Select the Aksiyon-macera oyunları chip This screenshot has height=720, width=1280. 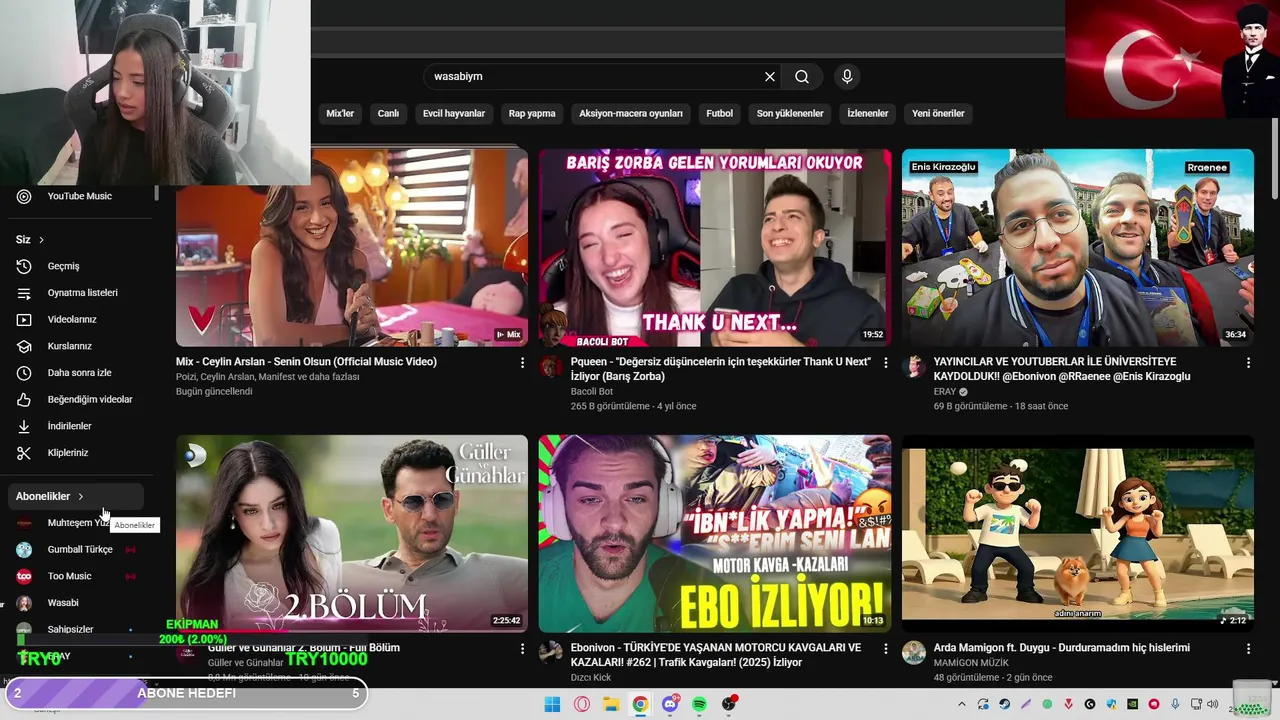point(631,114)
